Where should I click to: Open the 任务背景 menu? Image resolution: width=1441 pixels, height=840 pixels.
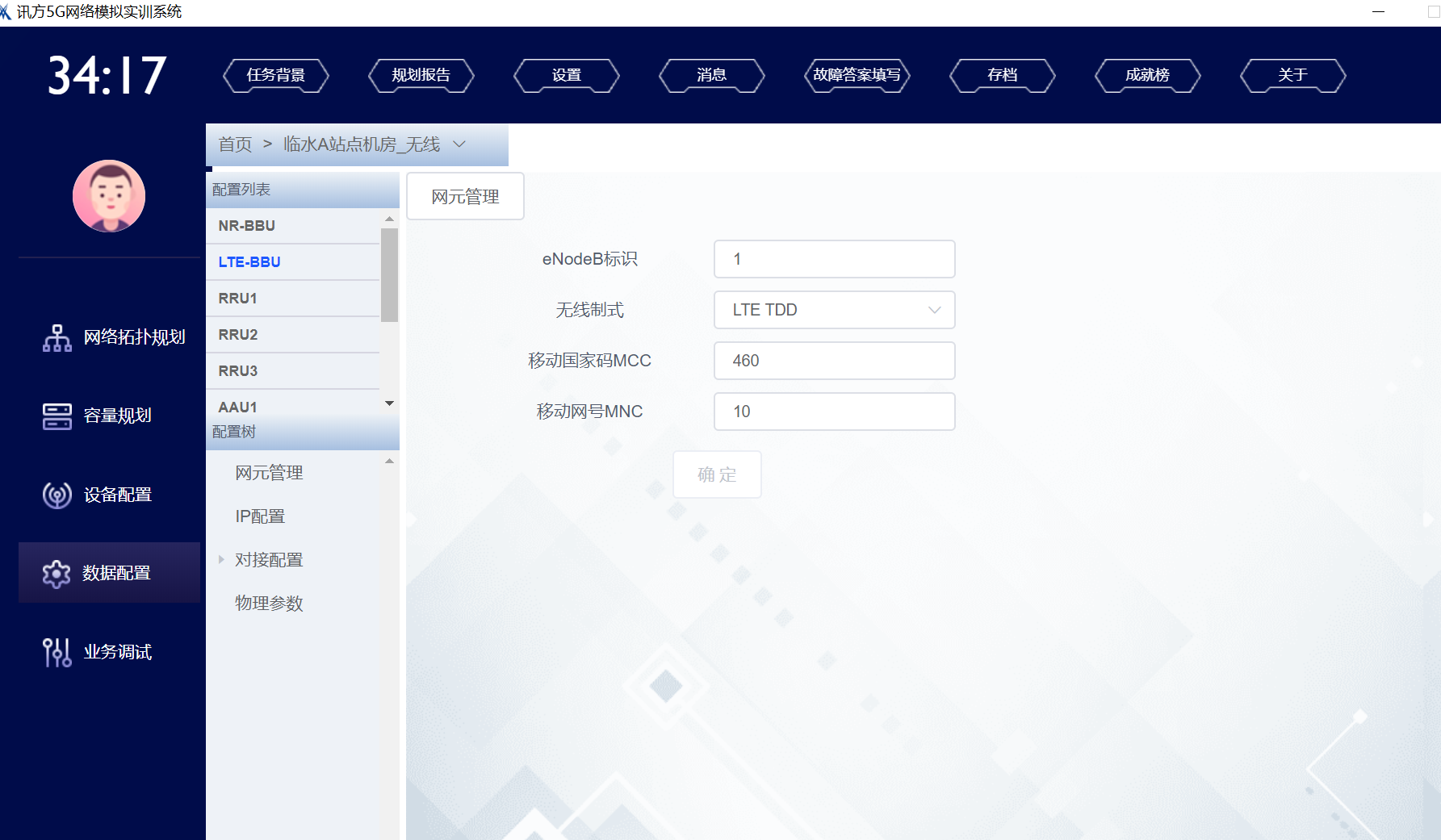pyautogui.click(x=276, y=75)
